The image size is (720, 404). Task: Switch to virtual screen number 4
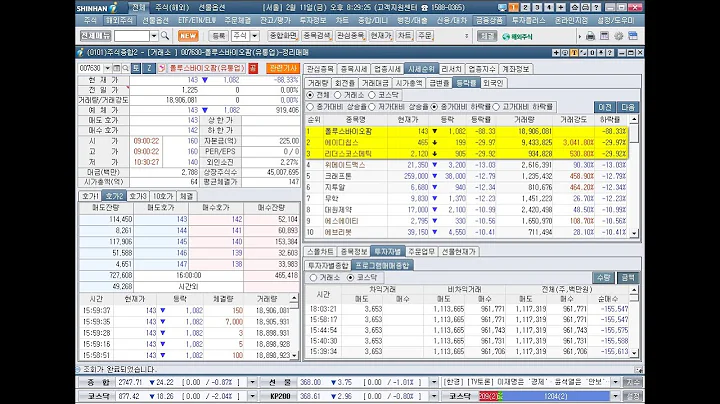549,7
